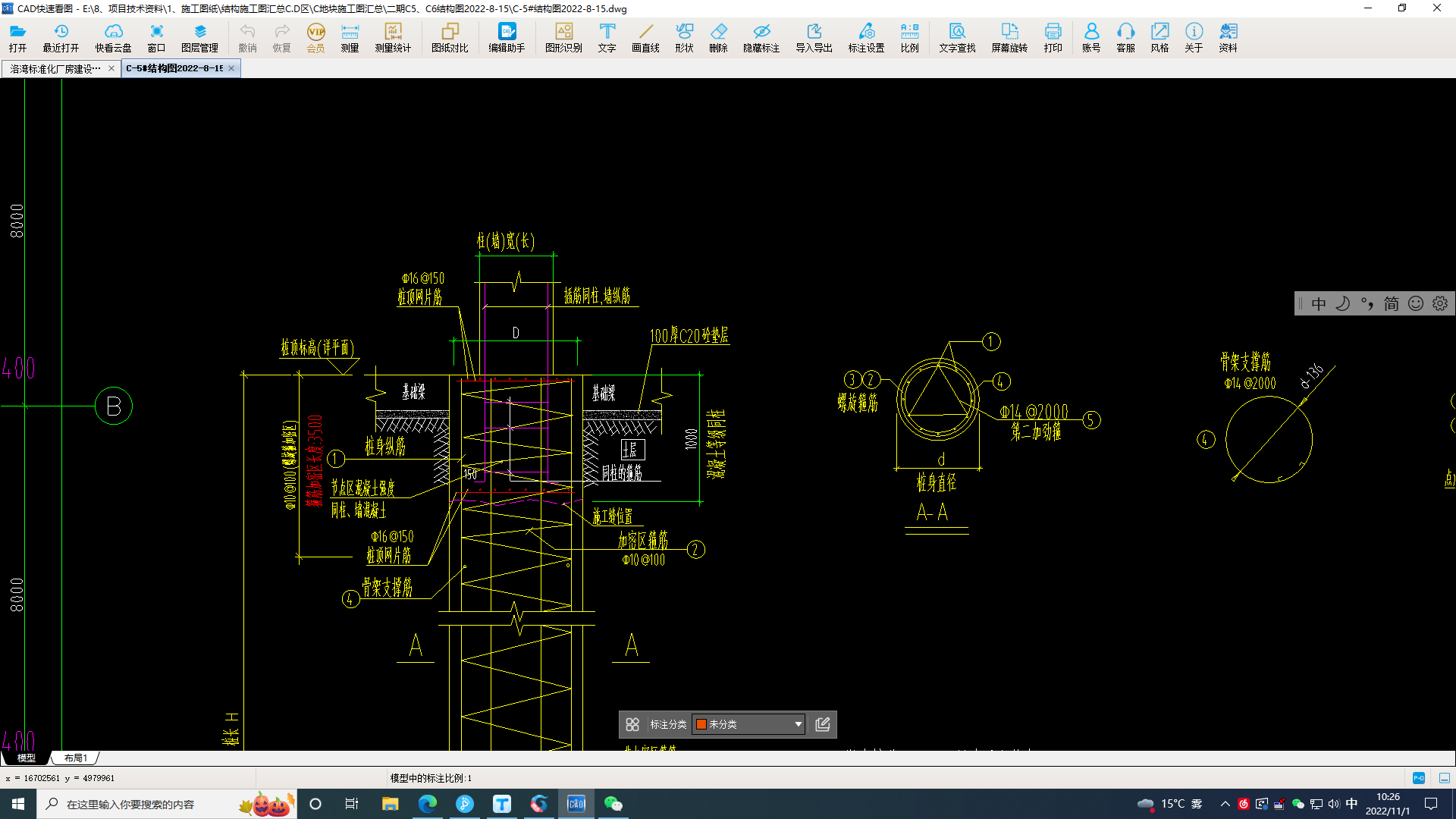This screenshot has height=819, width=1456.
Task: Contact 客服 customer service
Action: tap(1125, 37)
